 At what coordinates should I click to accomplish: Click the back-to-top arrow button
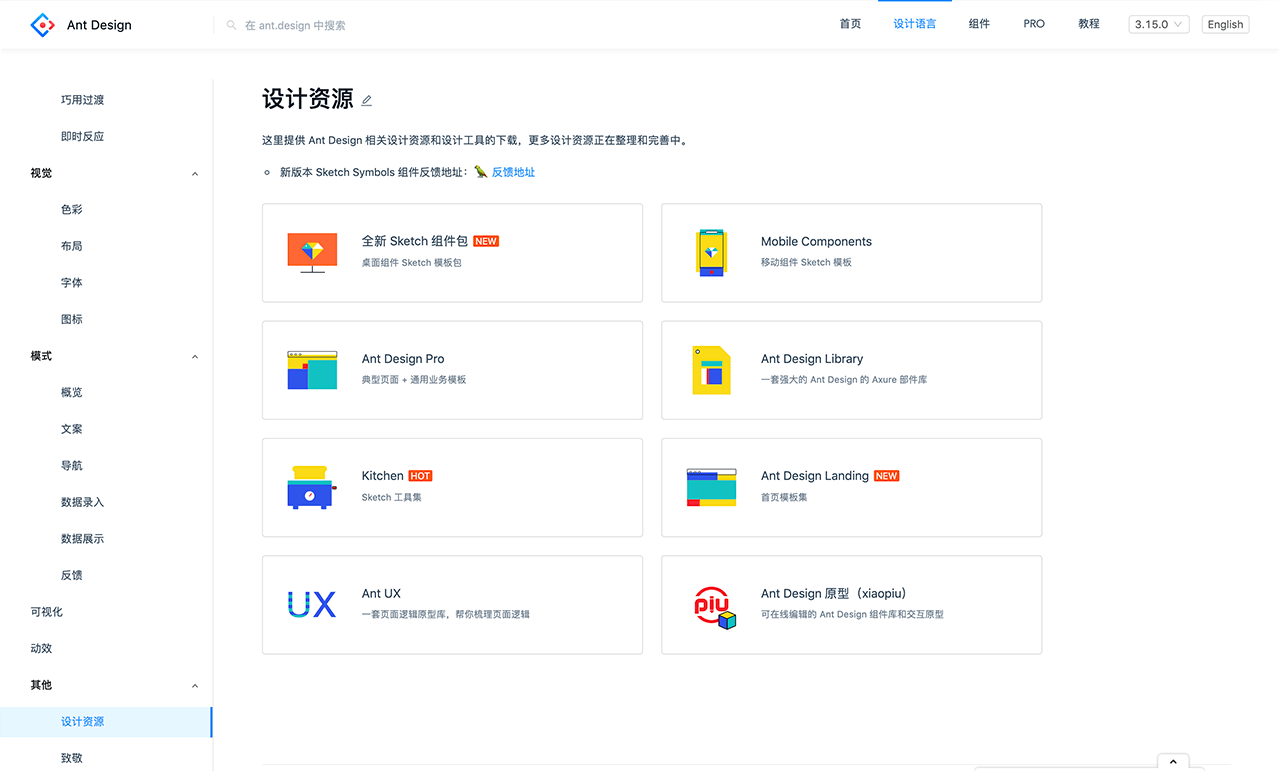pyautogui.click(x=1172, y=761)
